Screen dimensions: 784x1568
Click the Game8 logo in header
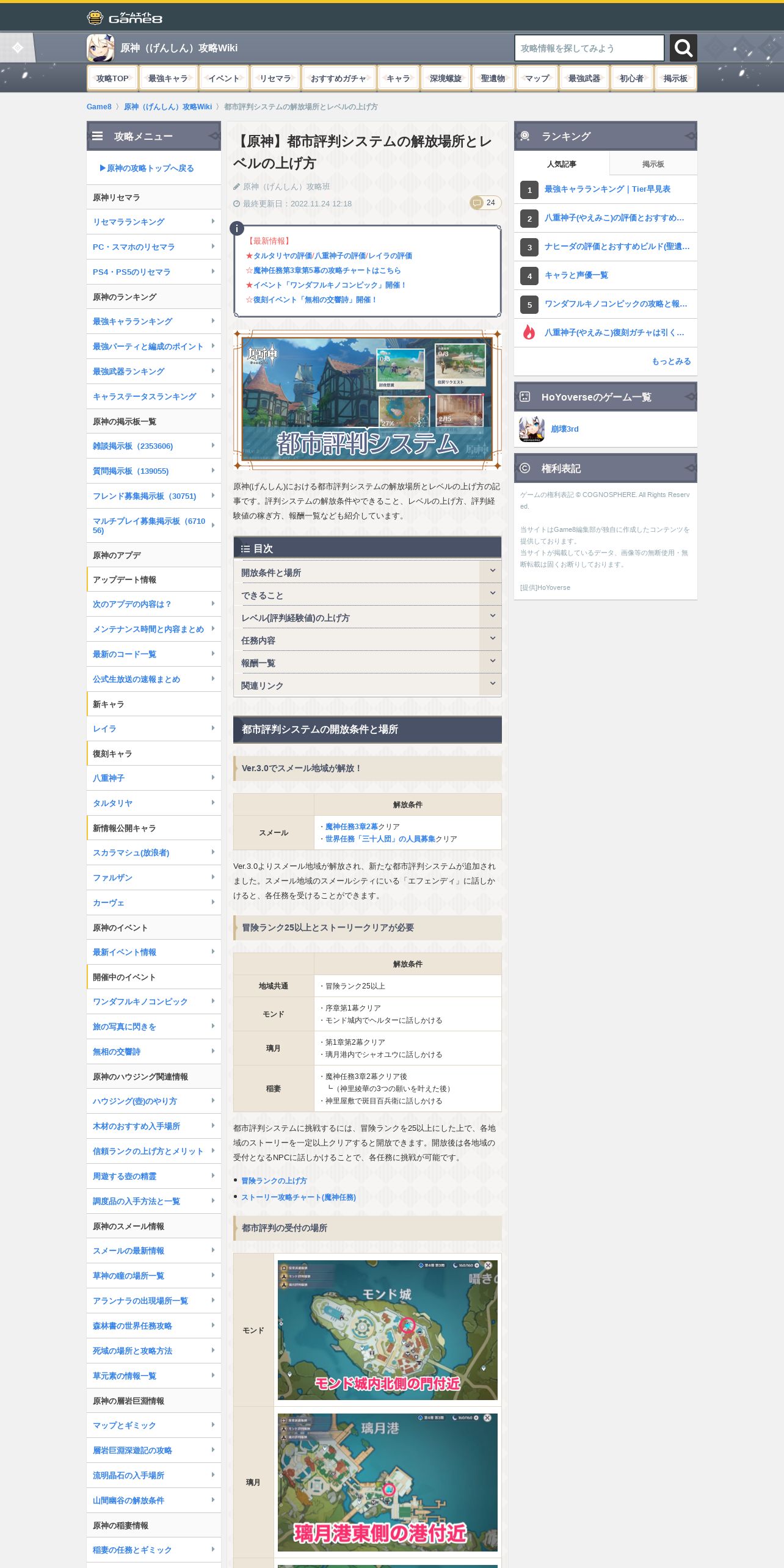[x=125, y=18]
